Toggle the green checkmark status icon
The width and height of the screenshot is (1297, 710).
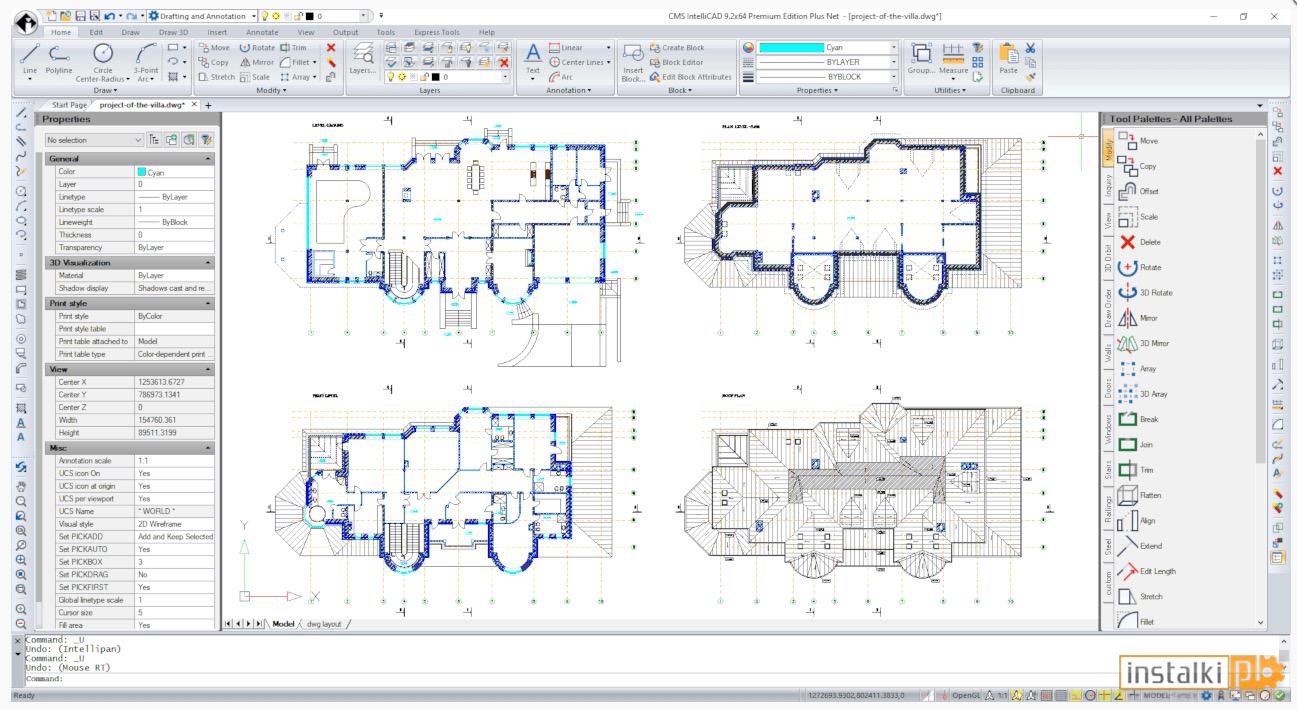(x=1281, y=695)
